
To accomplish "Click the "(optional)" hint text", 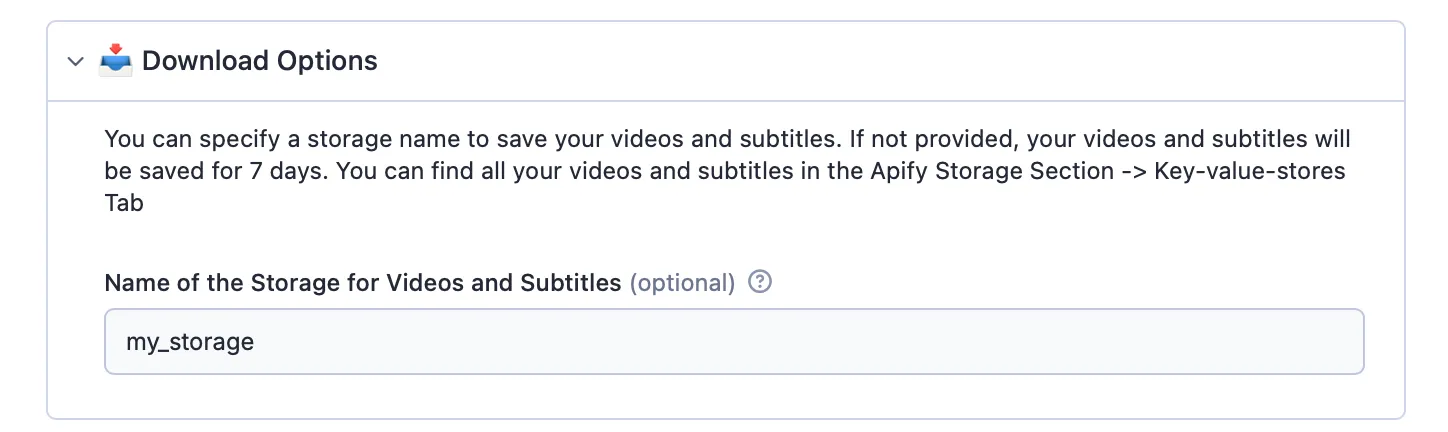I will (x=682, y=283).
